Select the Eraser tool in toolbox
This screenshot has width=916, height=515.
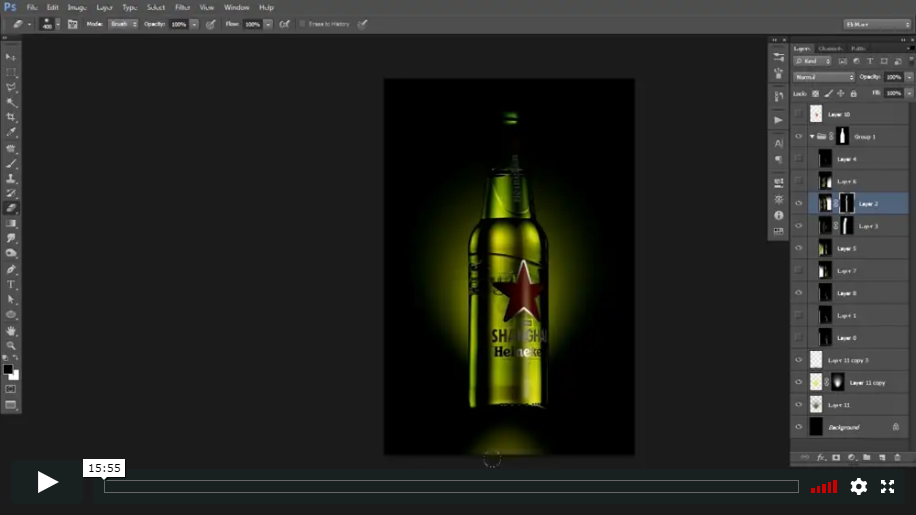(11, 208)
